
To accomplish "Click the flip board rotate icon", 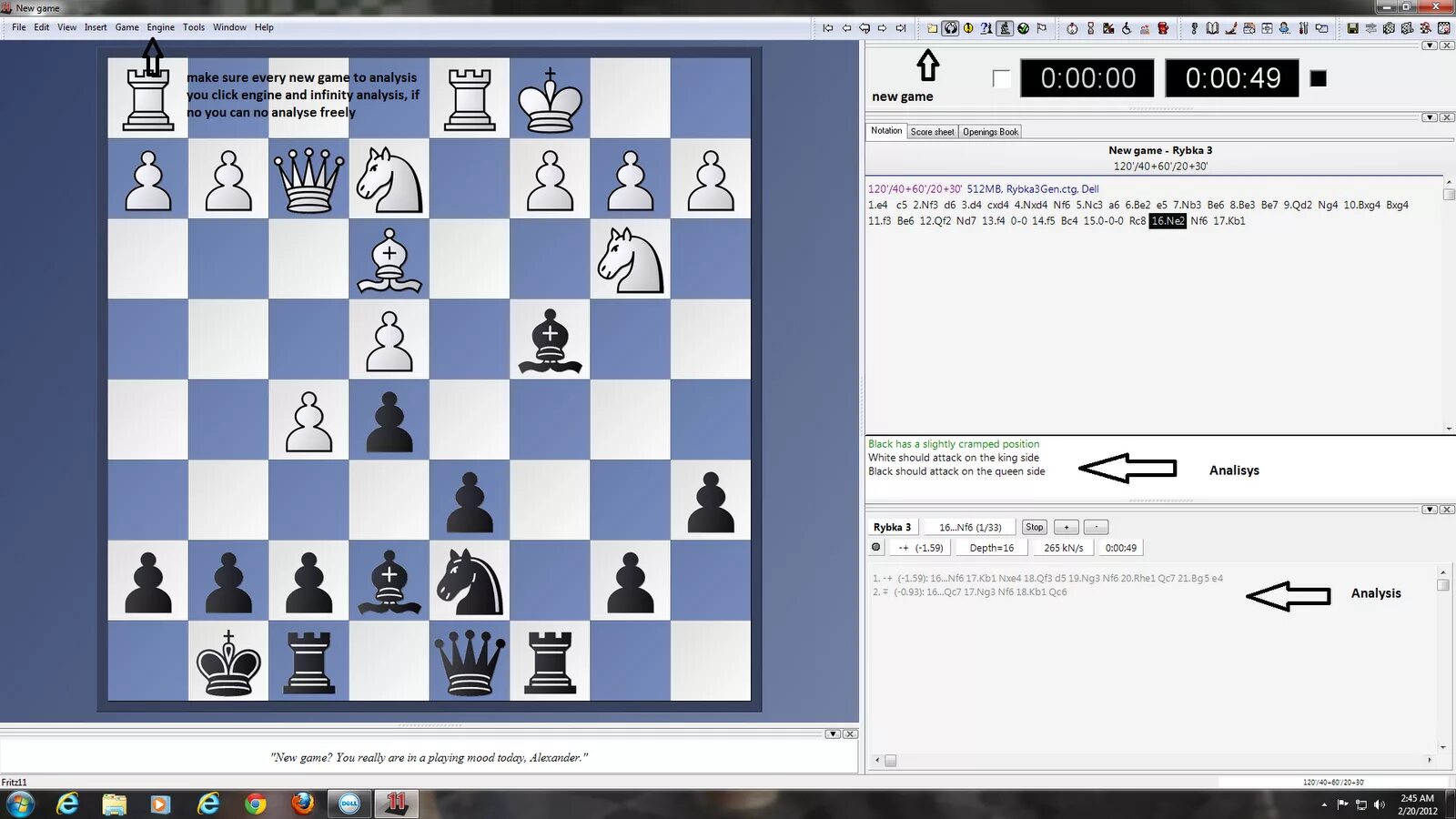I will (x=950, y=28).
